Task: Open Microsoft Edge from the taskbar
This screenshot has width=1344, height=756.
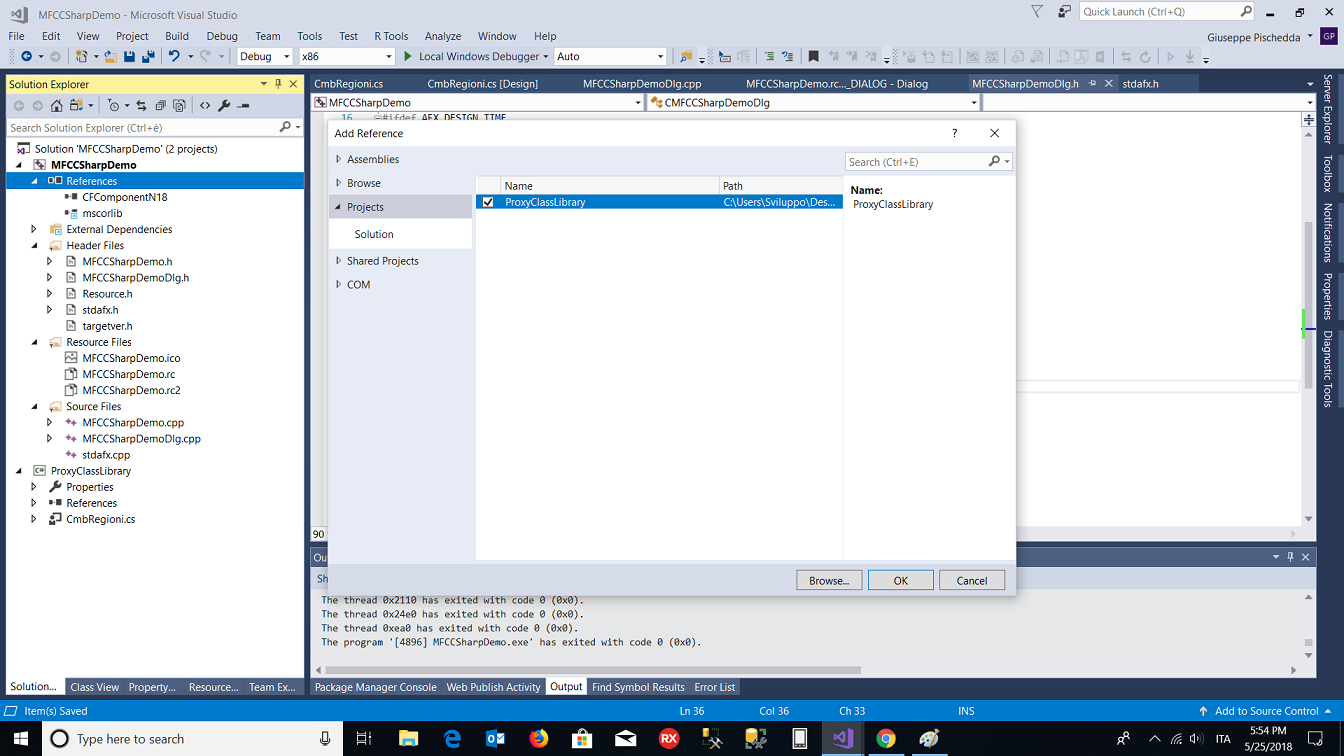Action: [452, 739]
